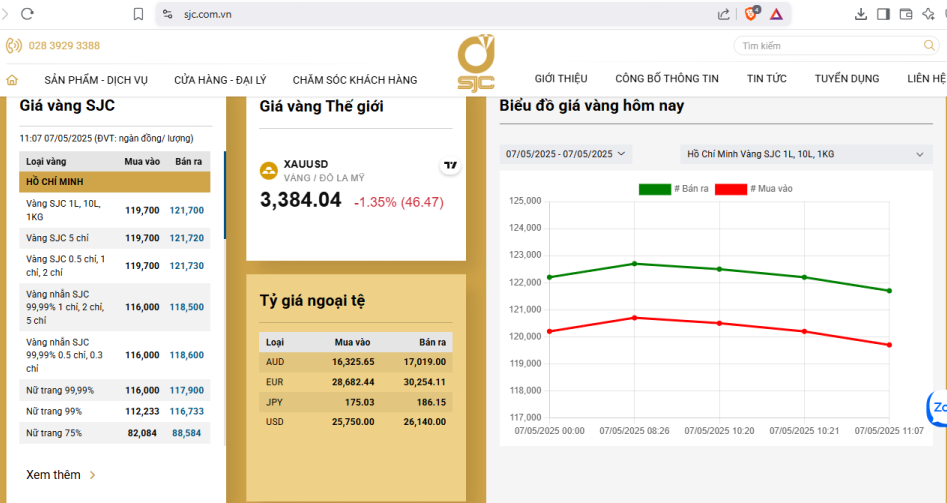The image size is (947, 503).
Task: Click the AUD currency row label
Action: coord(275,362)
